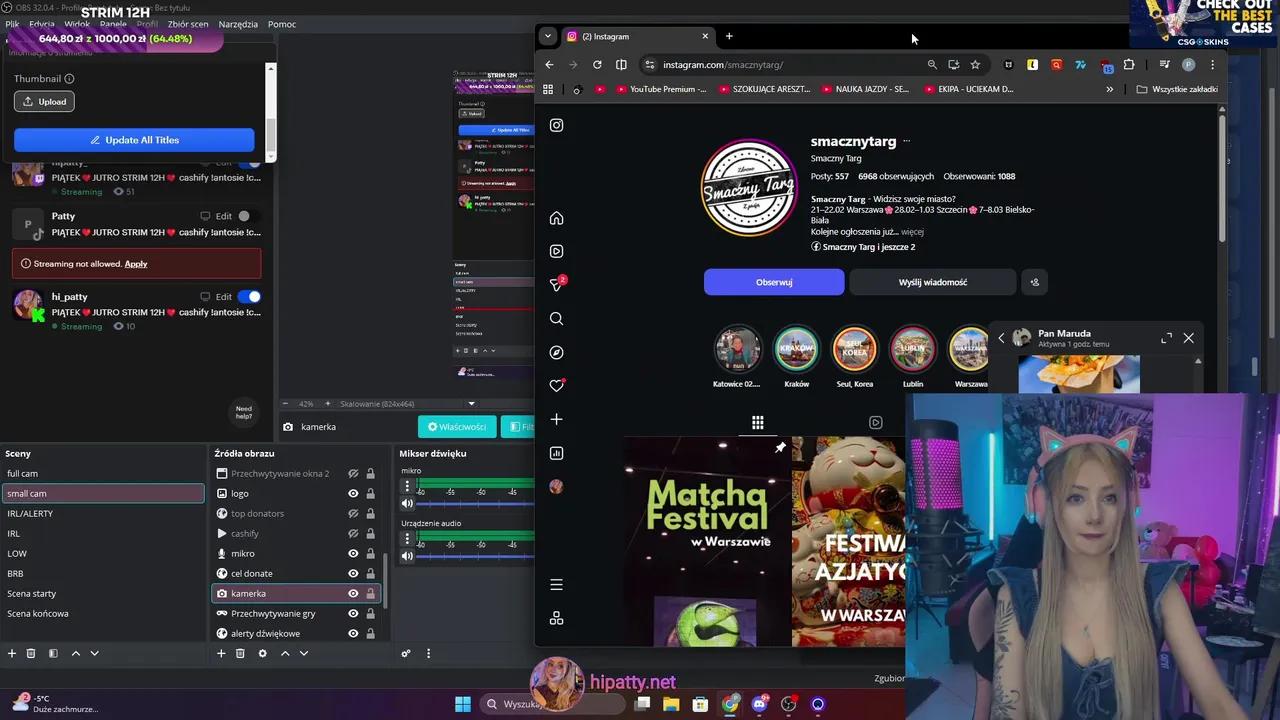Adjust Urządzenie audio volume slider
Image resolution: width=1280 pixels, height=720 pixels.
(x=475, y=556)
